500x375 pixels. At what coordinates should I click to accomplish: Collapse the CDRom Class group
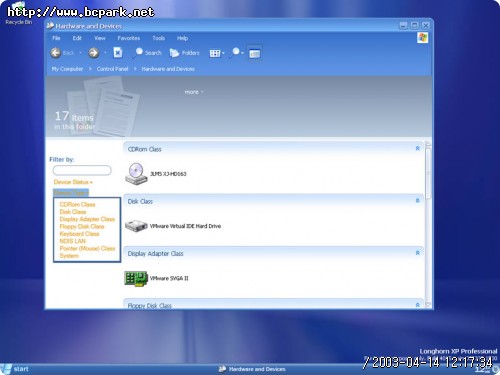[417, 148]
